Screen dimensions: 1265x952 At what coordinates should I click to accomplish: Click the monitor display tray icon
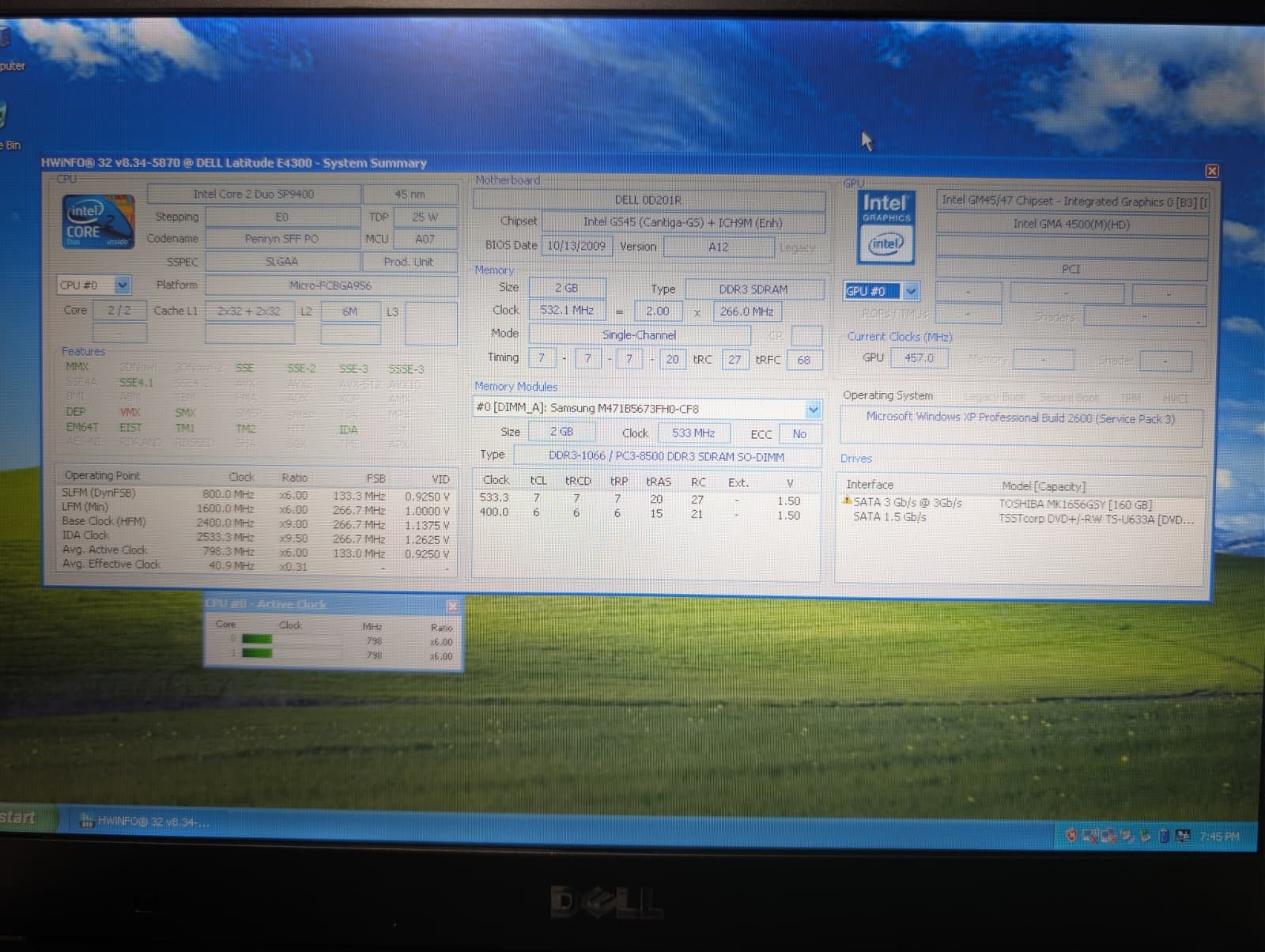(1183, 836)
